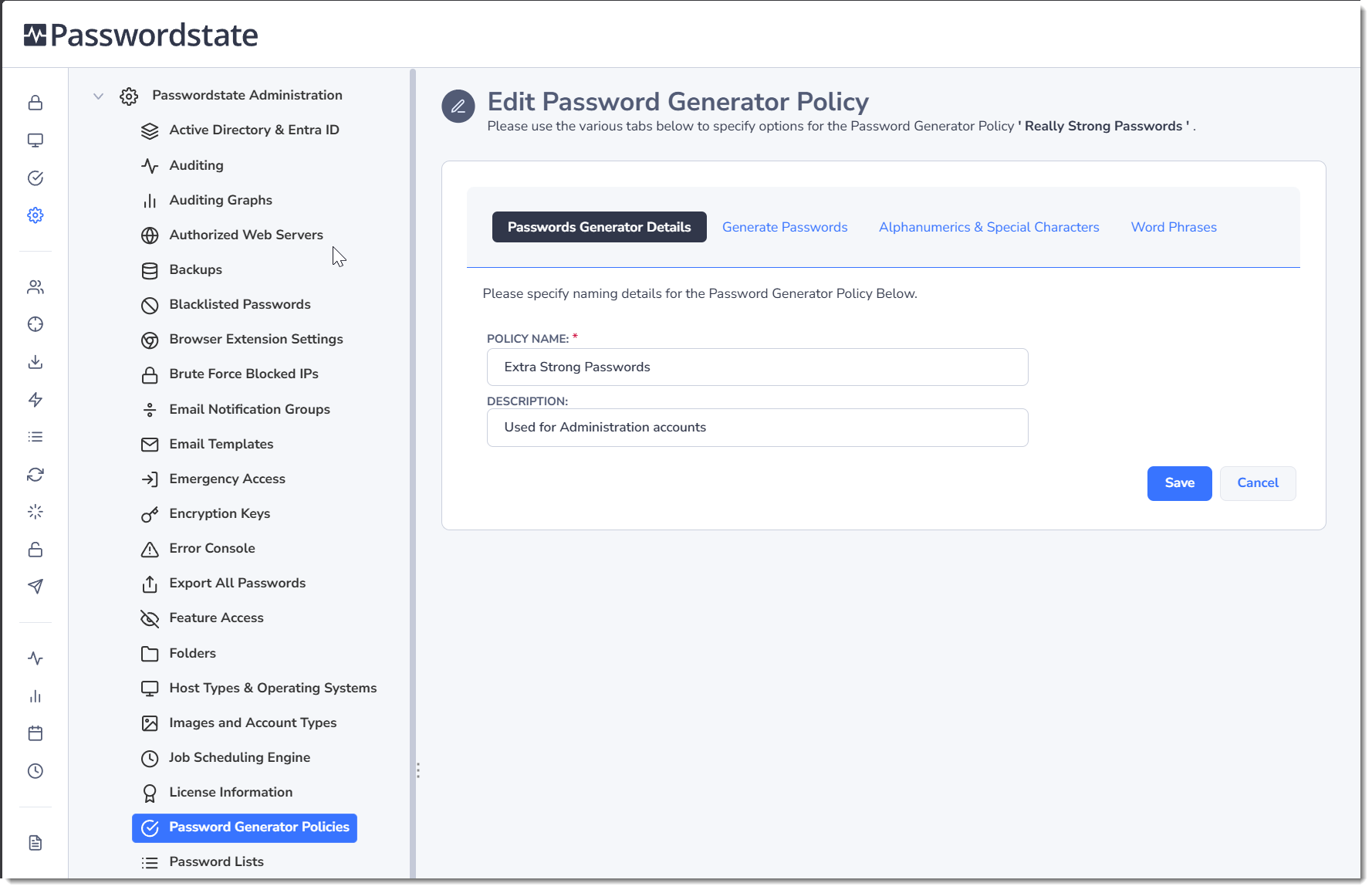The width and height of the screenshot is (1372, 890).
Task: Select Images and Account Types
Action: pos(253,722)
